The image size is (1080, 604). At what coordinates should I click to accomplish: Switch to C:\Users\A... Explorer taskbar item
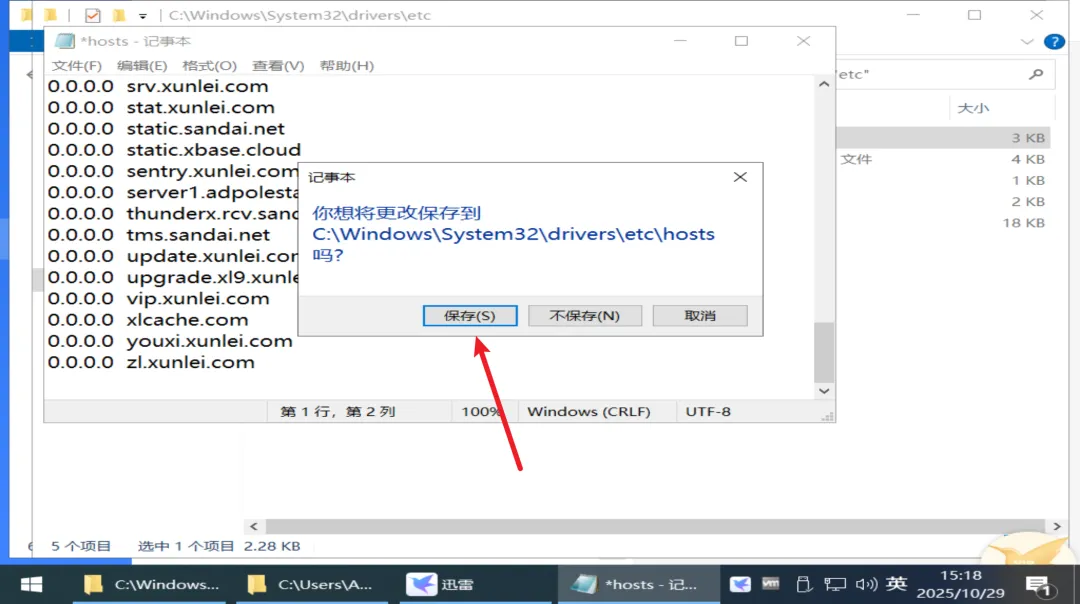click(x=313, y=585)
